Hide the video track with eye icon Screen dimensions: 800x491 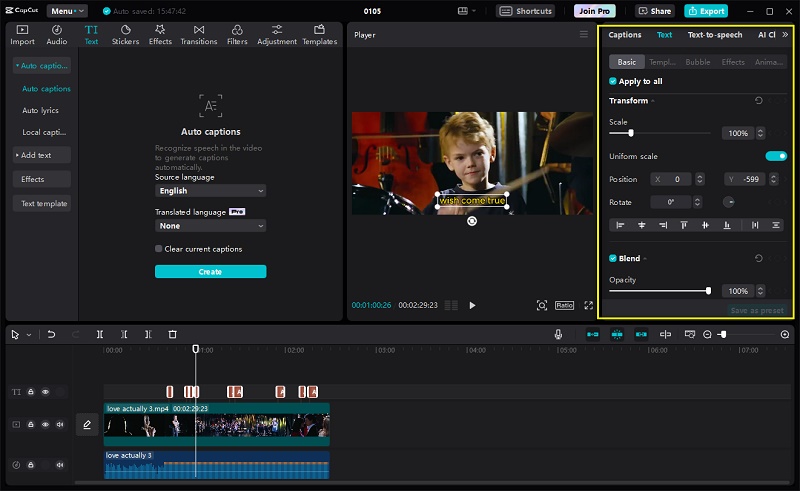pyautogui.click(x=45, y=424)
